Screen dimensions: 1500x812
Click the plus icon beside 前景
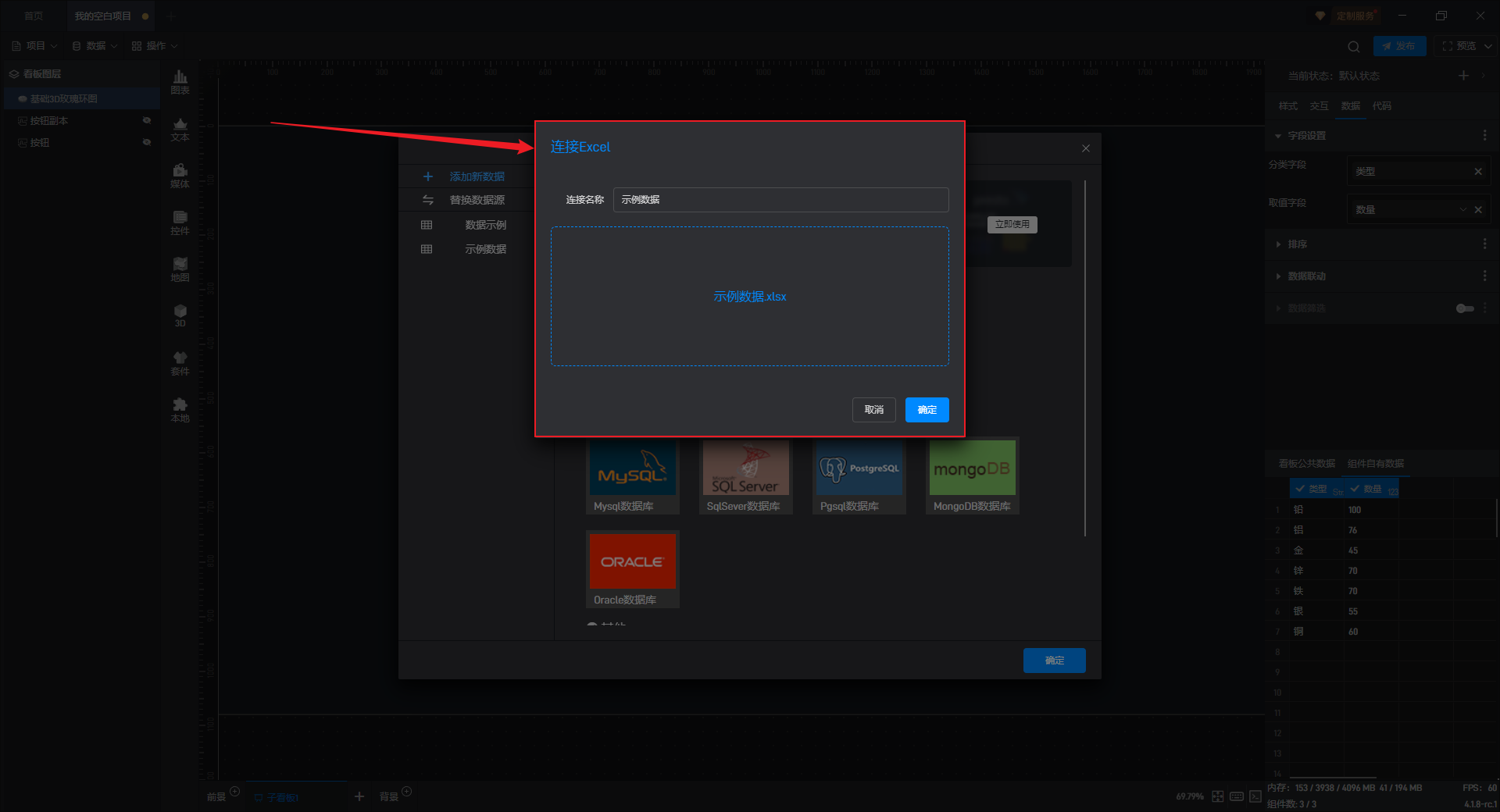click(x=234, y=791)
